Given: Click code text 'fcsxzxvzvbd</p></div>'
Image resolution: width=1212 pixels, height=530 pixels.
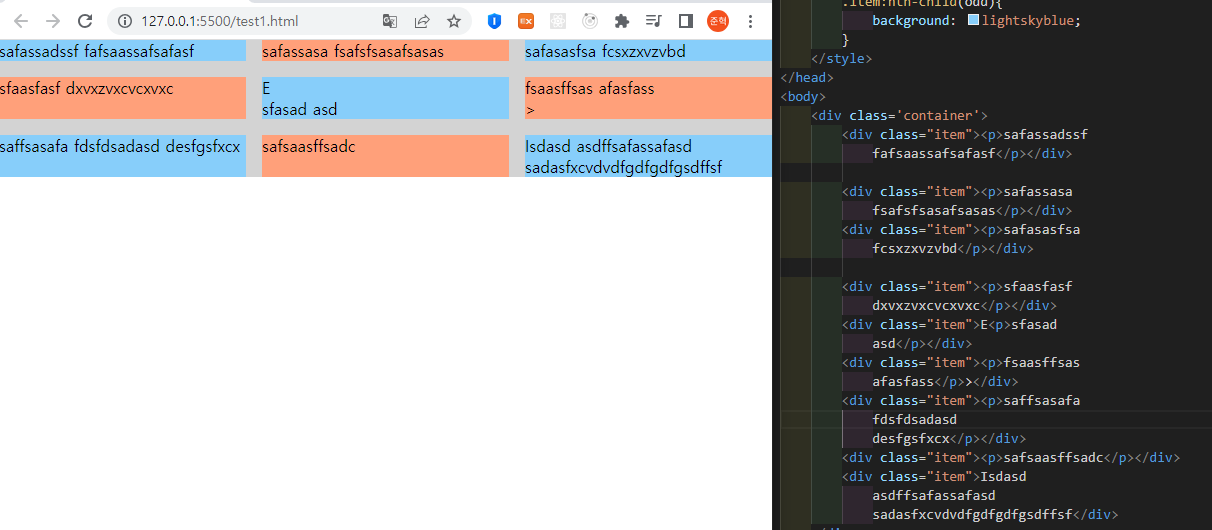Looking at the screenshot, I should (x=952, y=248).
